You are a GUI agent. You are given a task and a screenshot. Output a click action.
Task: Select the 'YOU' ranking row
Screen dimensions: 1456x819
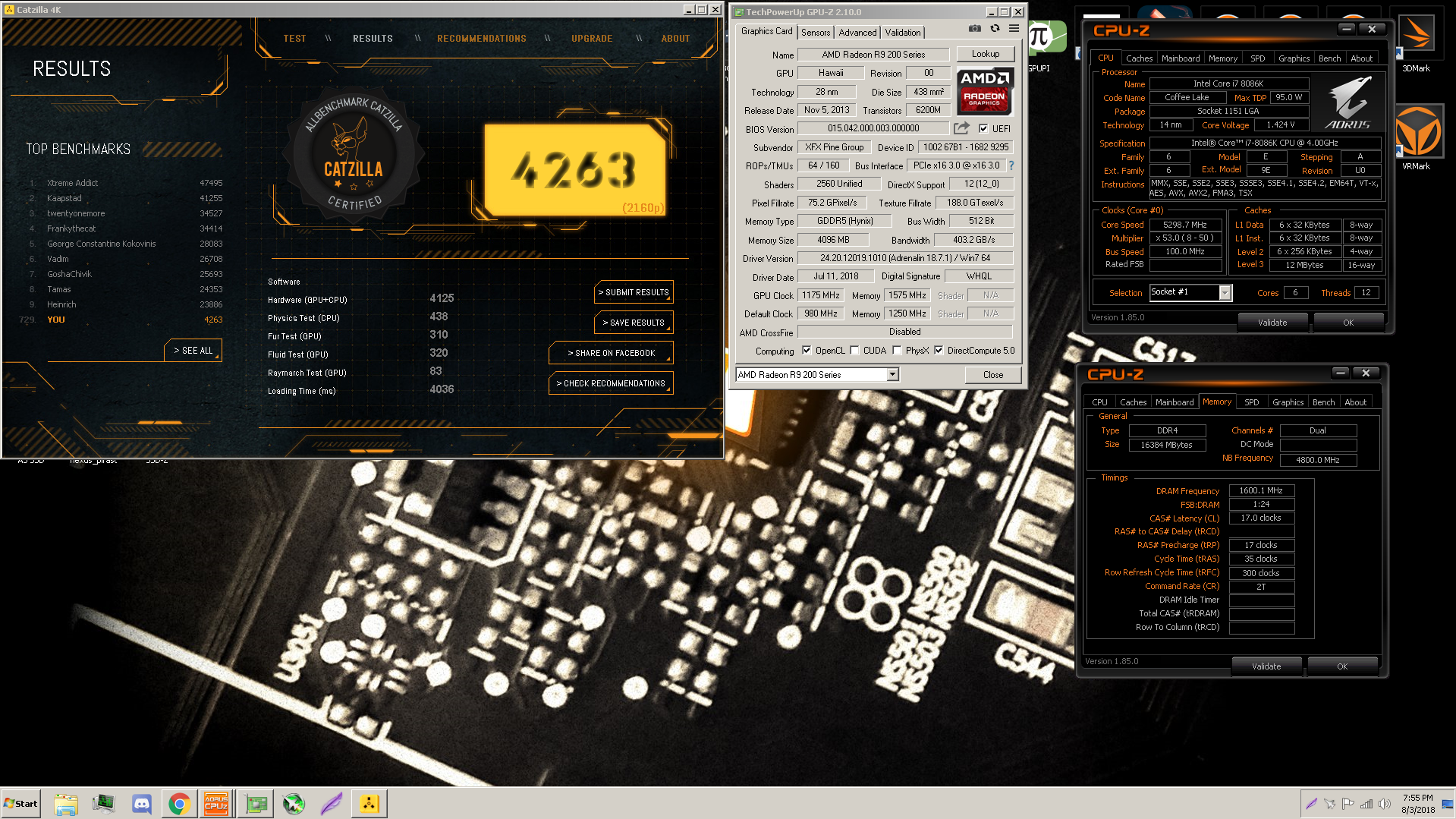(x=121, y=320)
